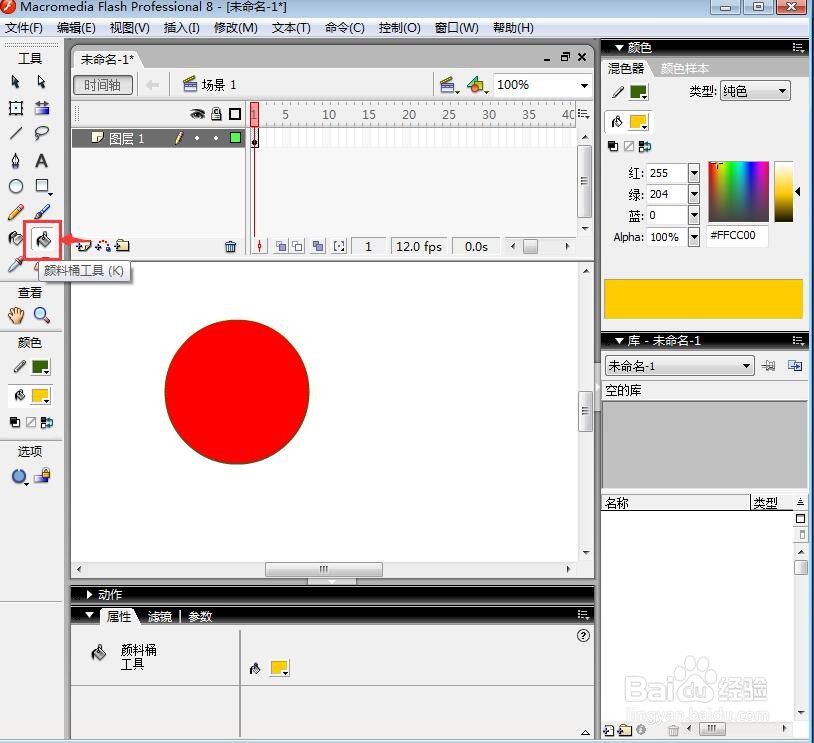Image resolution: width=814 pixels, height=743 pixels.
Task: Toggle Edit Multiple Frames button
Action: point(318,247)
